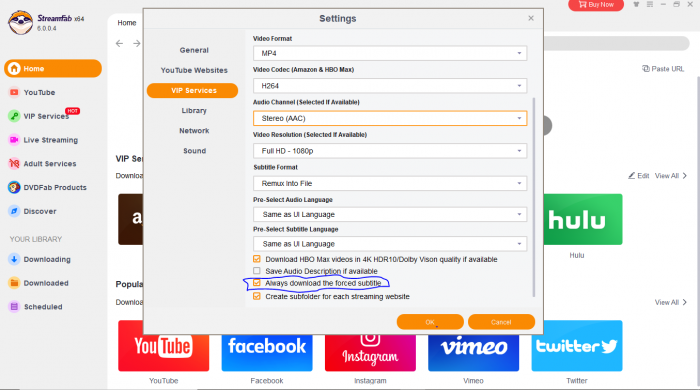Click the shirt skin icon in title bar

pos(636,4)
